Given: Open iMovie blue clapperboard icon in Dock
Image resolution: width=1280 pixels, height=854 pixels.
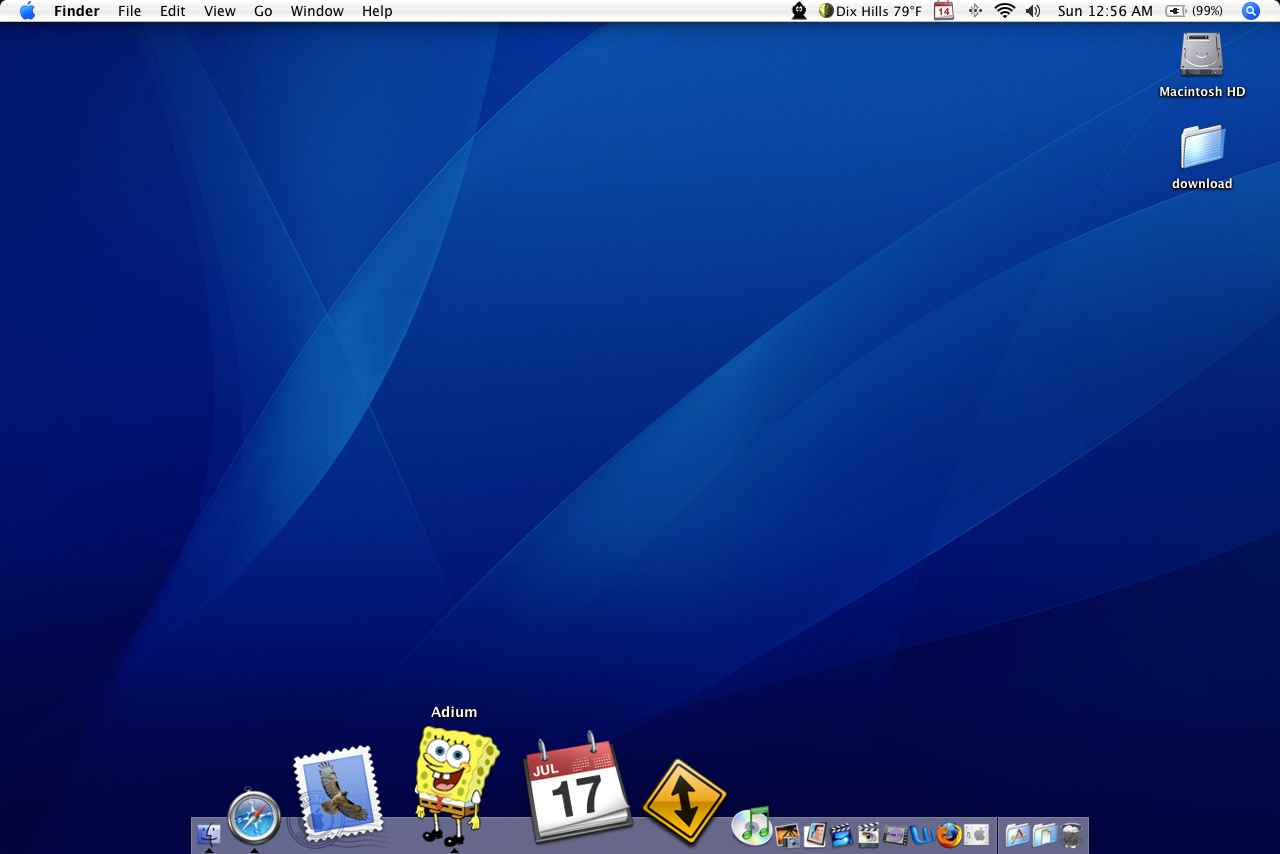Looking at the screenshot, I should [x=841, y=834].
